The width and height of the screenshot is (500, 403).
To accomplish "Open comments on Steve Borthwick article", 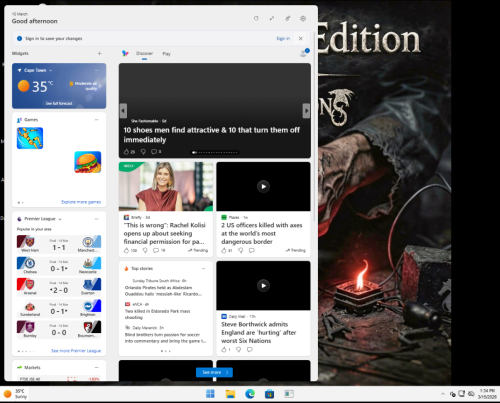I will coord(249,349).
